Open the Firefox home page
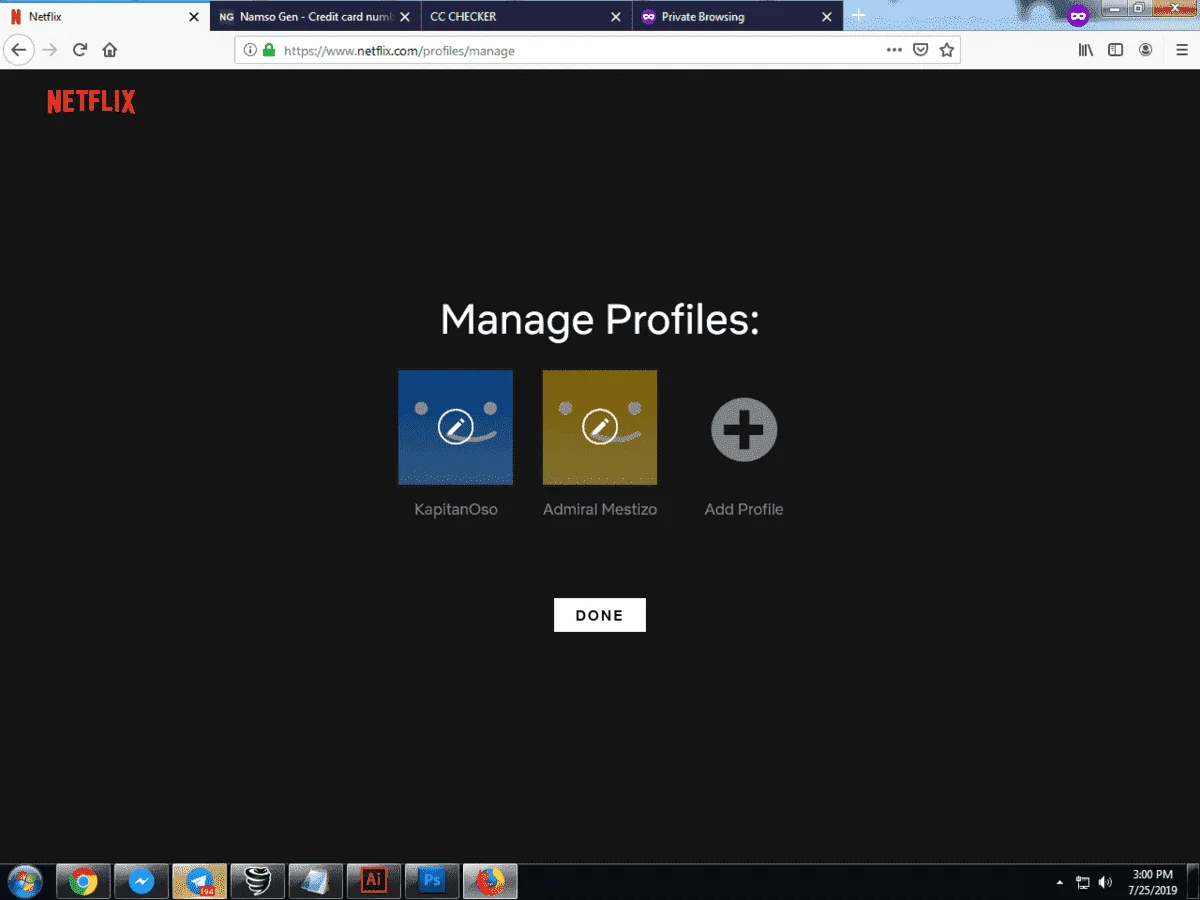This screenshot has width=1200, height=900. [x=110, y=50]
